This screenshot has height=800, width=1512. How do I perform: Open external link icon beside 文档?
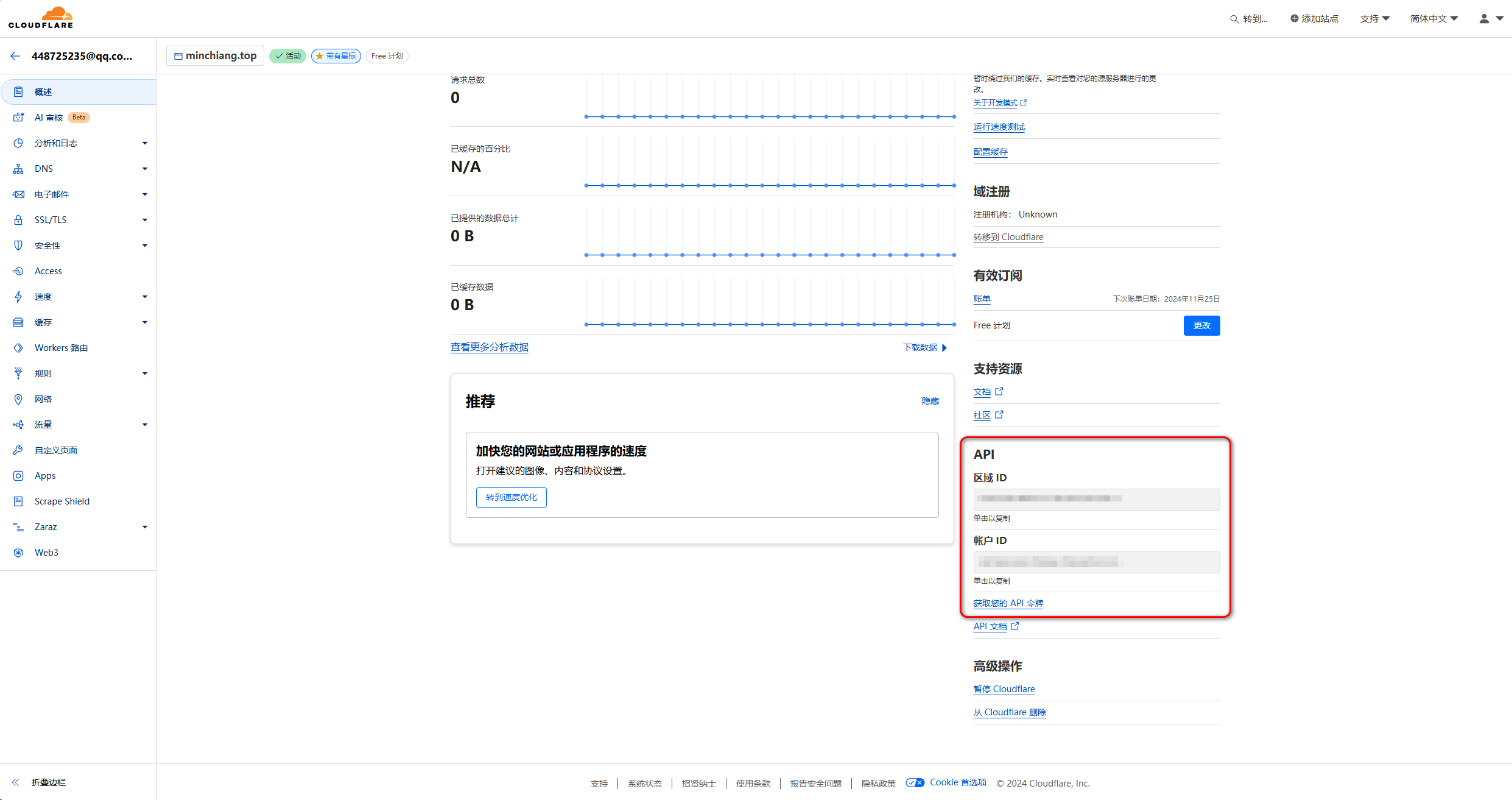(x=999, y=392)
